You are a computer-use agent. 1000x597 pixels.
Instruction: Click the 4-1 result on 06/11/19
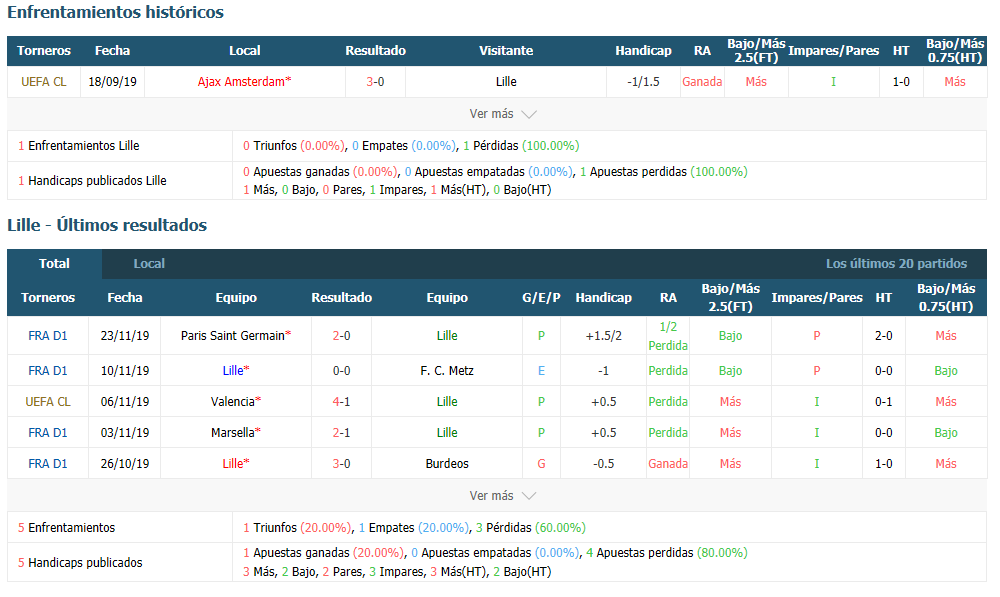click(341, 402)
